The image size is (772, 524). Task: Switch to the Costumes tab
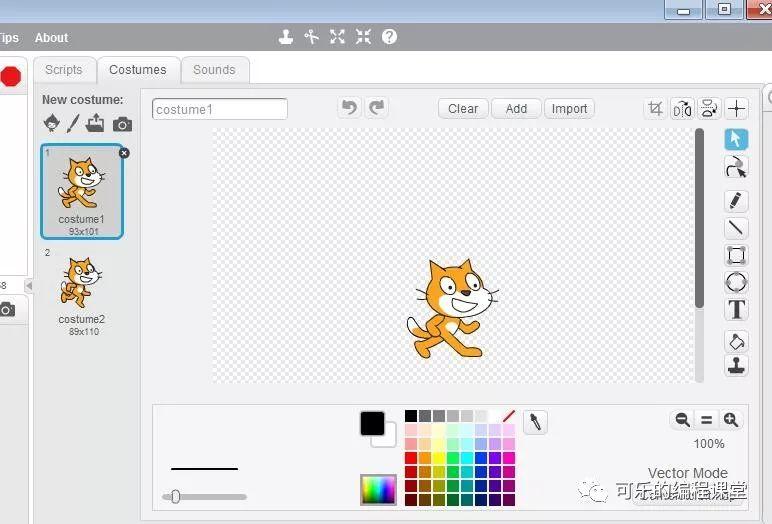click(138, 70)
